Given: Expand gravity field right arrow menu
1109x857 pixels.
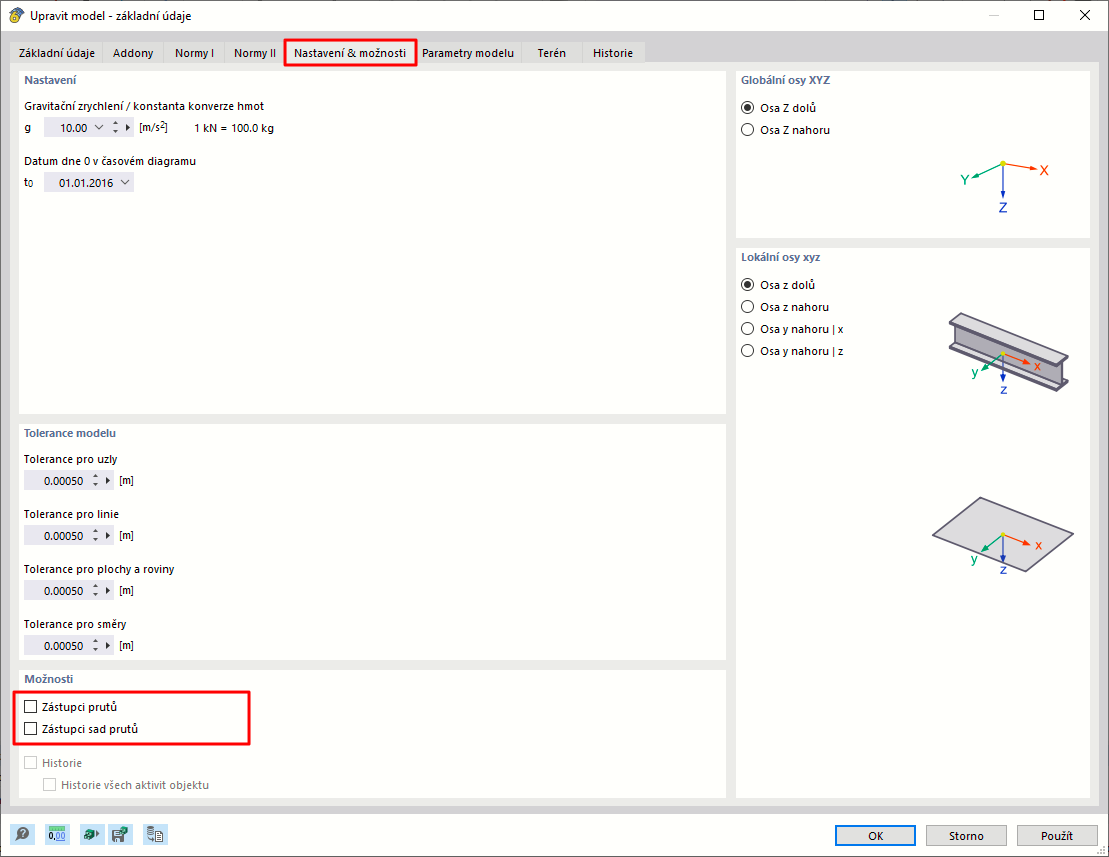Looking at the screenshot, I should click(x=128, y=127).
